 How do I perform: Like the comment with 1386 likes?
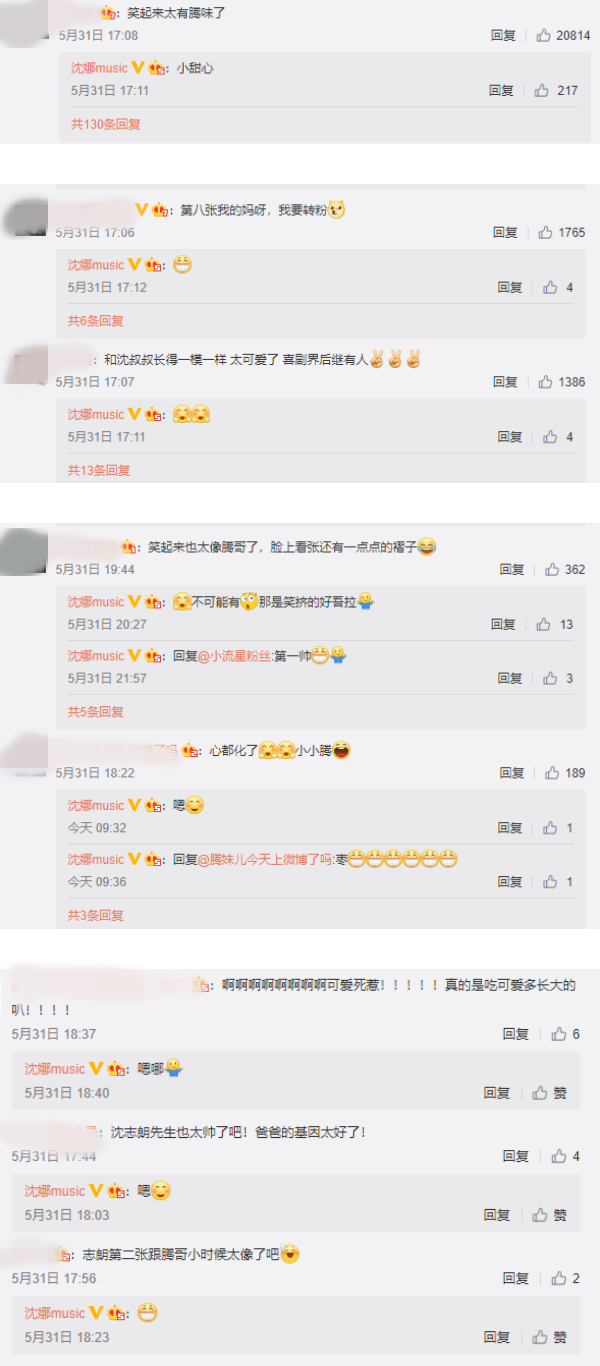[x=546, y=382]
